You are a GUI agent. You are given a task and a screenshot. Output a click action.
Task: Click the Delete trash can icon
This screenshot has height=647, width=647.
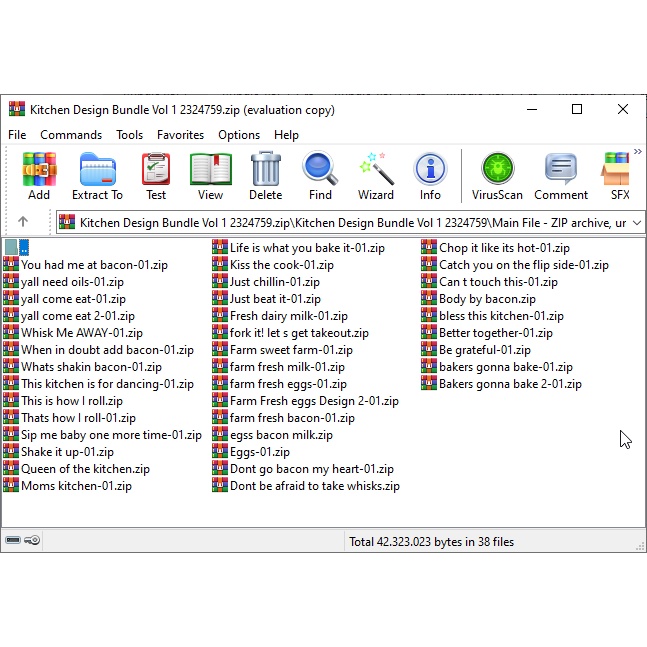[x=265, y=175]
